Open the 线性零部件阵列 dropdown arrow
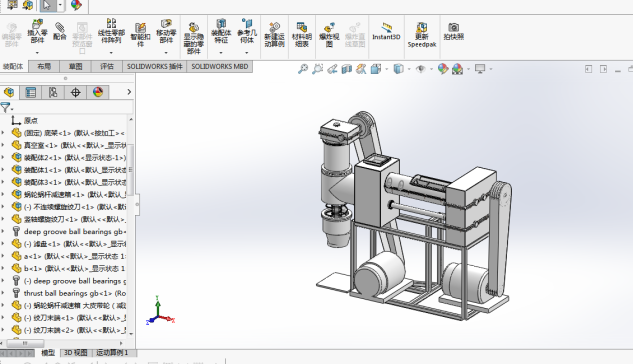 click(111, 52)
